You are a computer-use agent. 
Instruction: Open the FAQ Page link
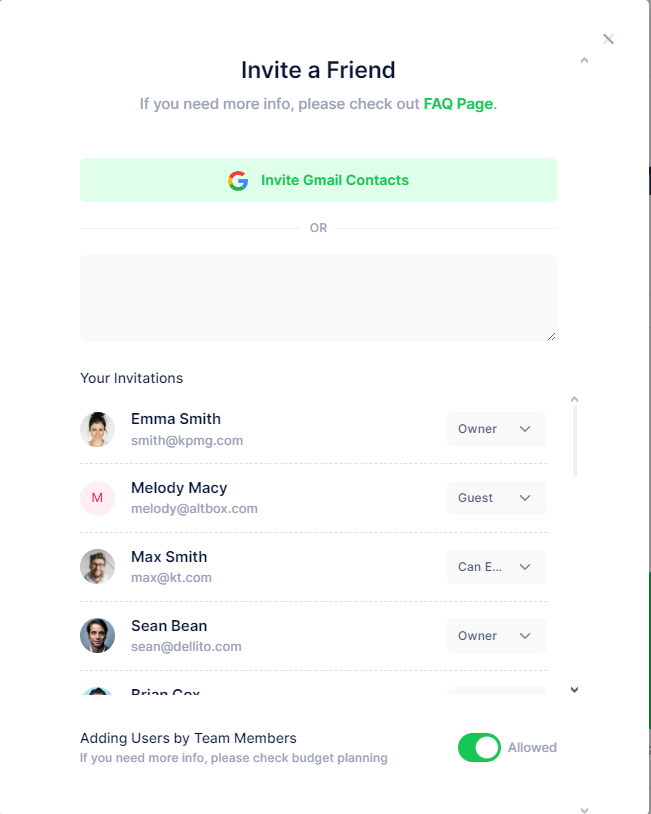pyautogui.click(x=458, y=103)
